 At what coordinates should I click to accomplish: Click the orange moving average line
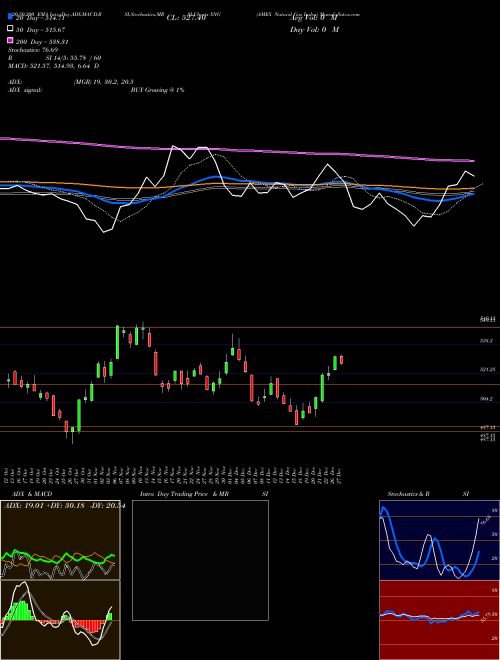pyautogui.click(x=237, y=186)
